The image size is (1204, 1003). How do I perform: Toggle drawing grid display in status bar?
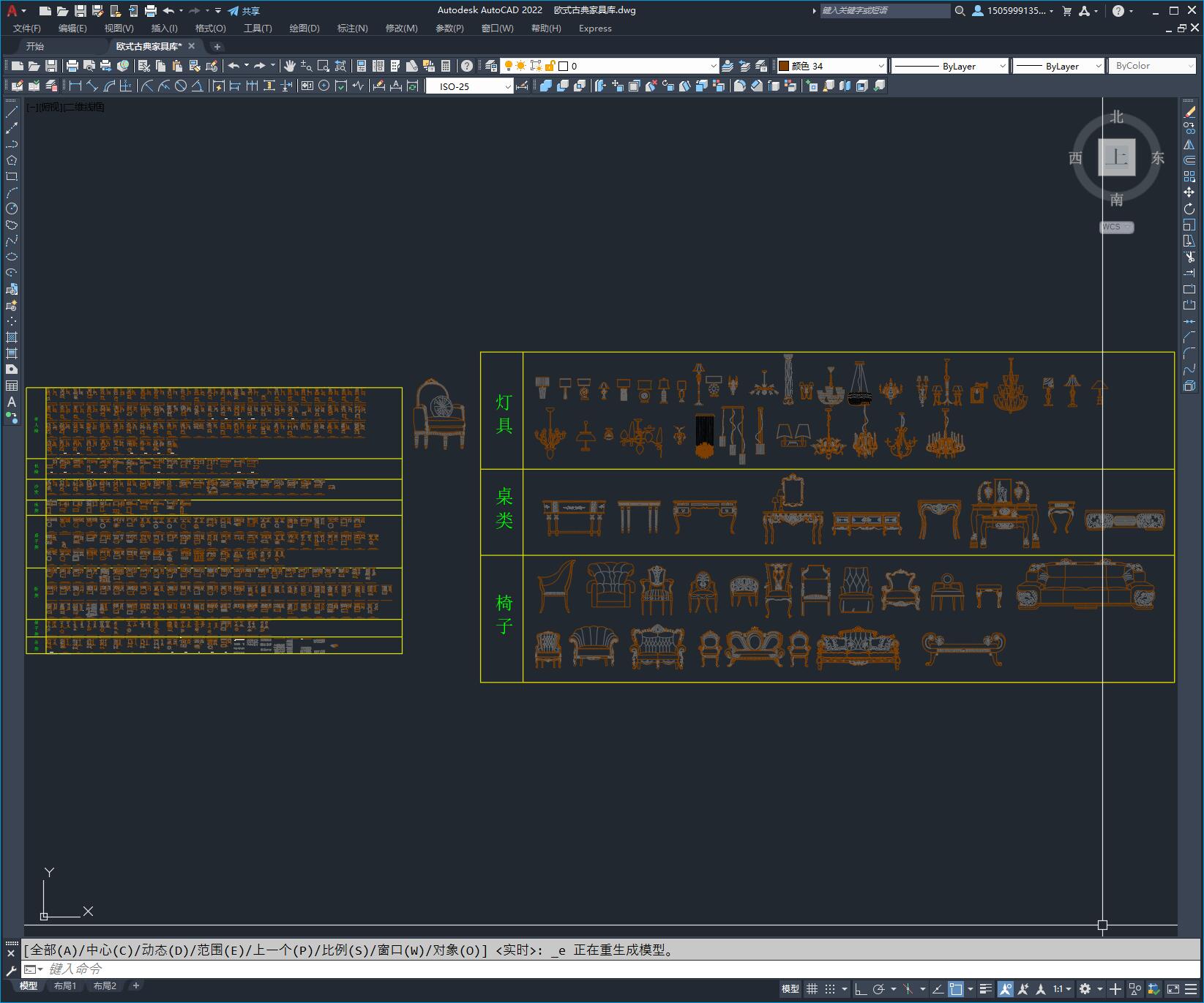812,989
